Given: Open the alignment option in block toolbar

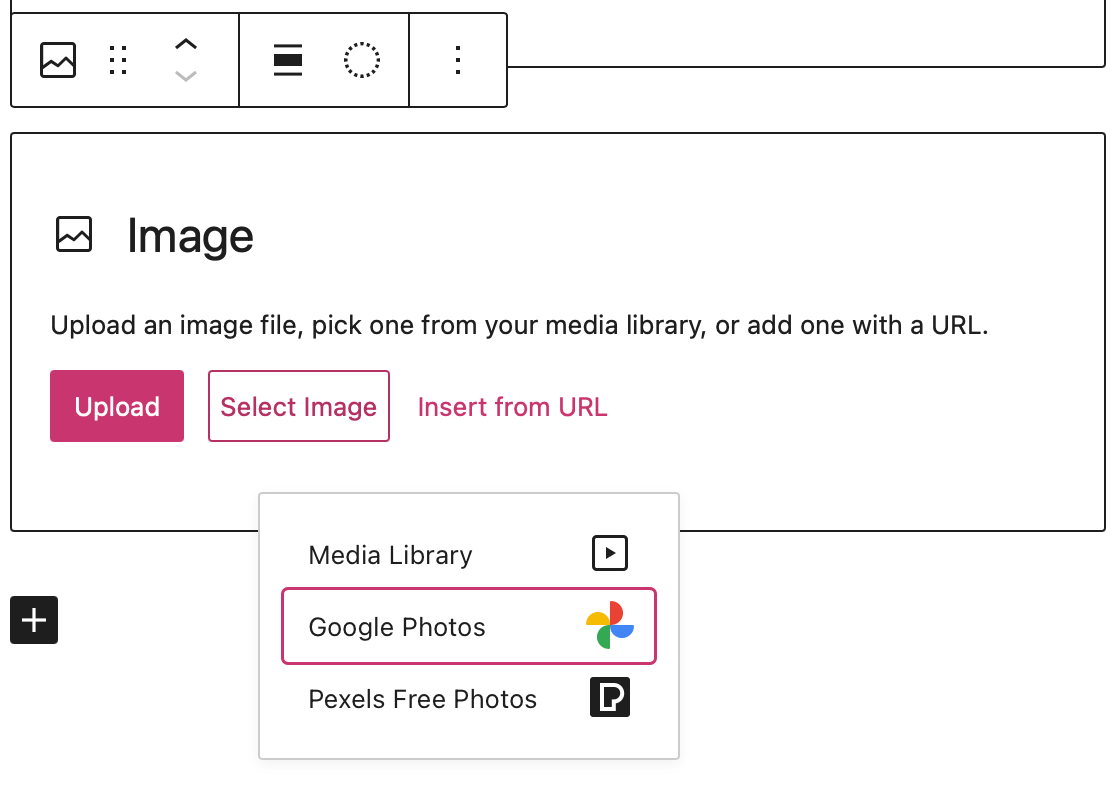Looking at the screenshot, I should [x=288, y=60].
